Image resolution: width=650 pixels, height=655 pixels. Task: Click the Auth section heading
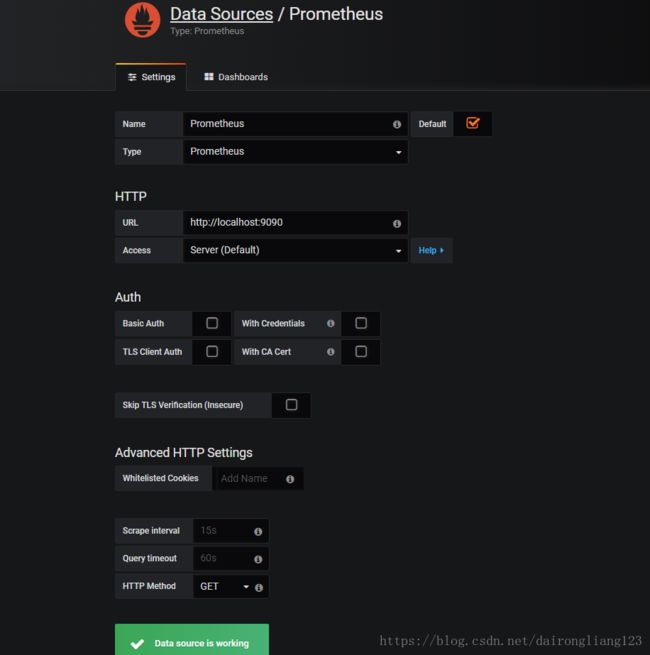click(128, 297)
